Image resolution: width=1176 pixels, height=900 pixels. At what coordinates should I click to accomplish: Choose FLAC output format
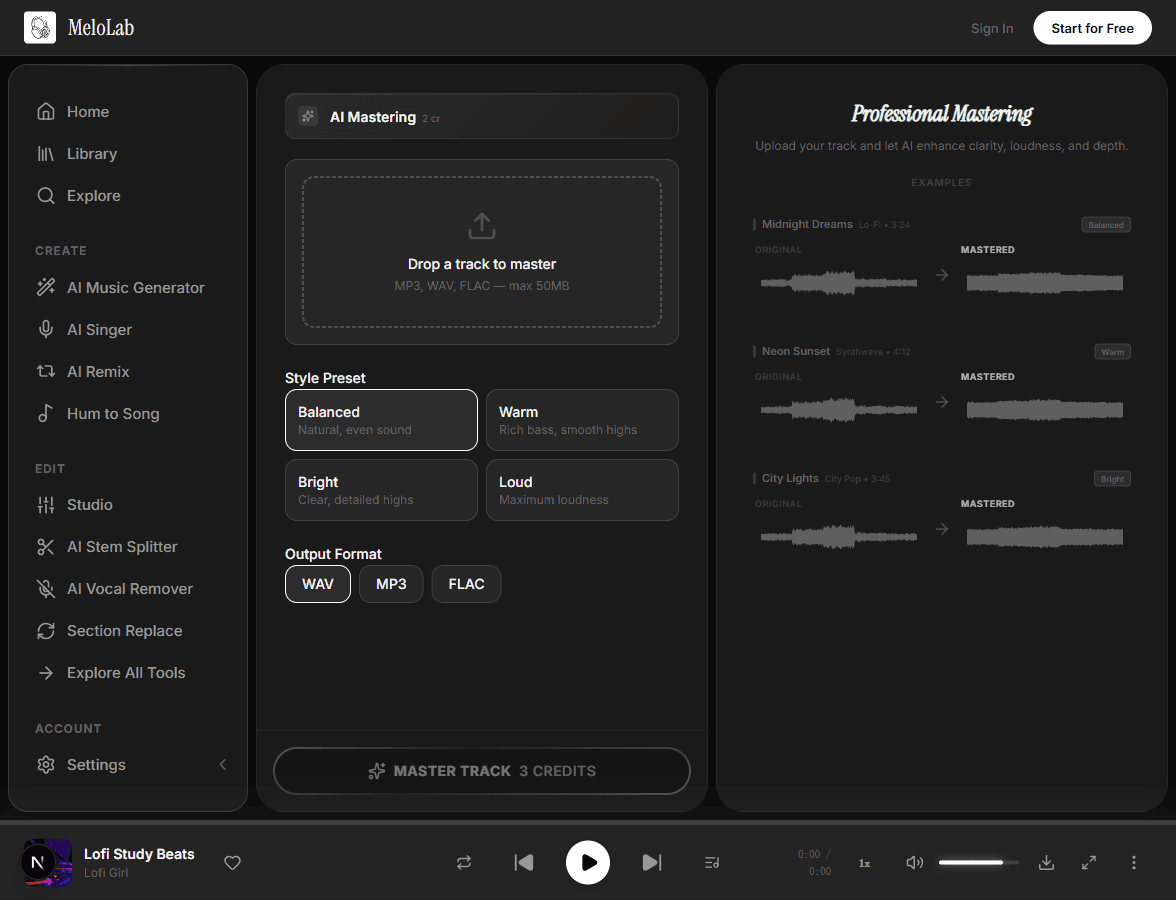click(x=466, y=584)
